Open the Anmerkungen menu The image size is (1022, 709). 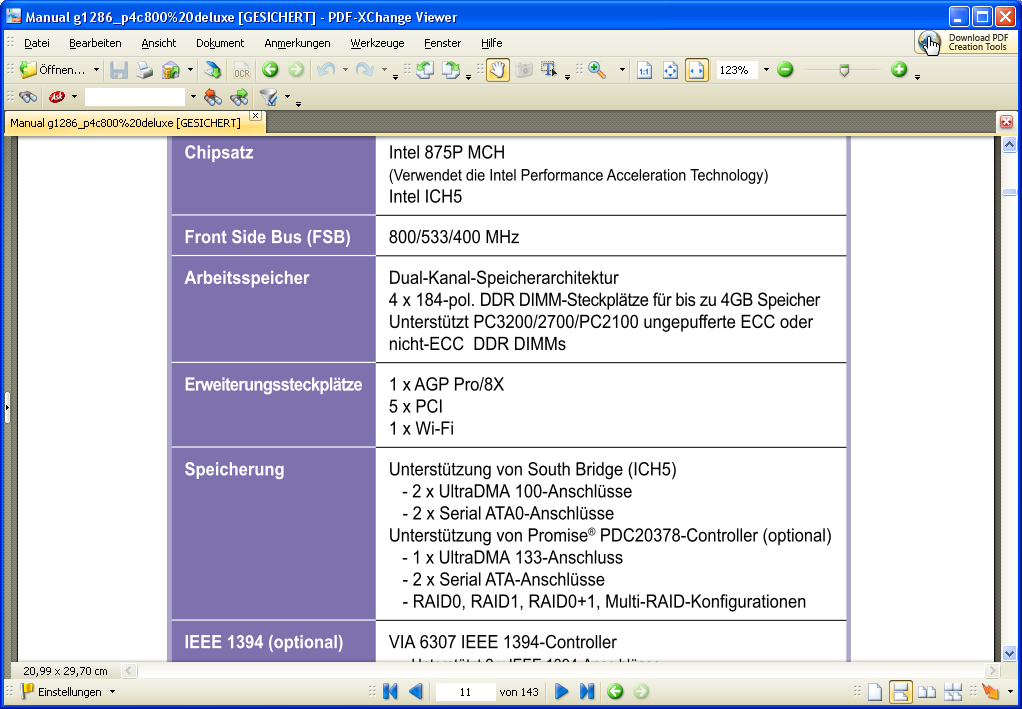point(297,43)
